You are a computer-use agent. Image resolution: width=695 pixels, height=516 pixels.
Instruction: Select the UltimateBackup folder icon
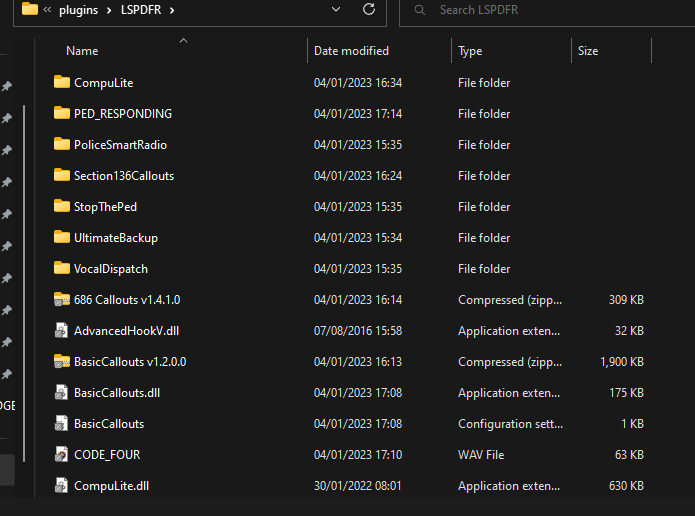62,237
